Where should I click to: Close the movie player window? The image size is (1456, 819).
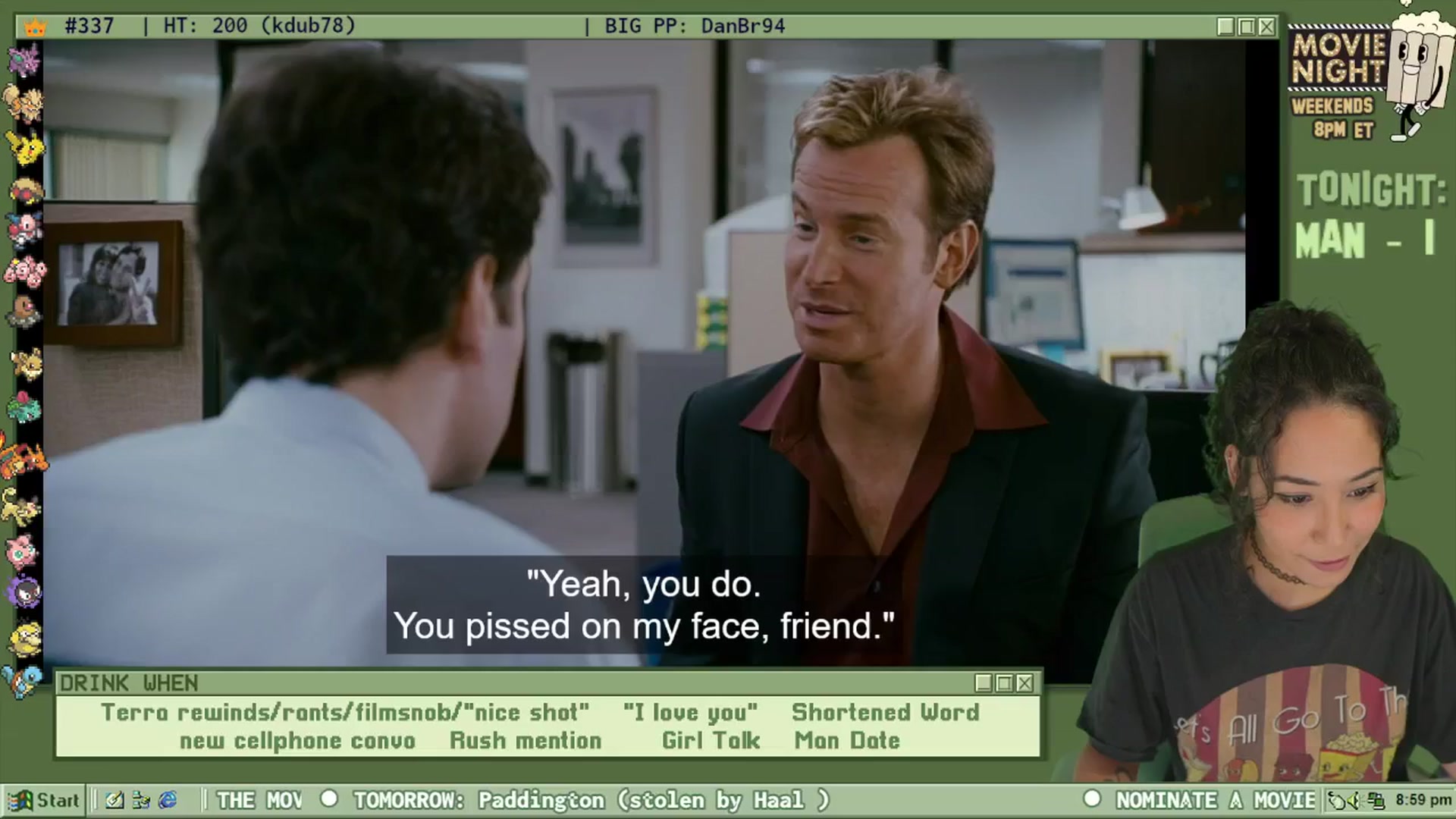1266,27
